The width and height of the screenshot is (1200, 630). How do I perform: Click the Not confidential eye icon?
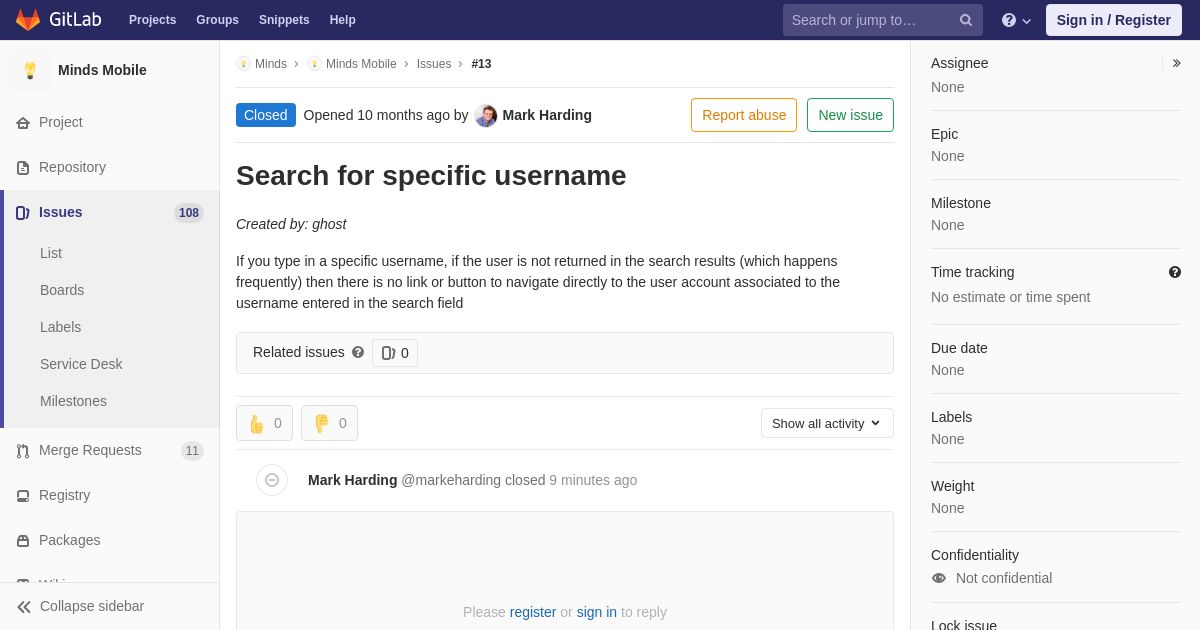938,578
